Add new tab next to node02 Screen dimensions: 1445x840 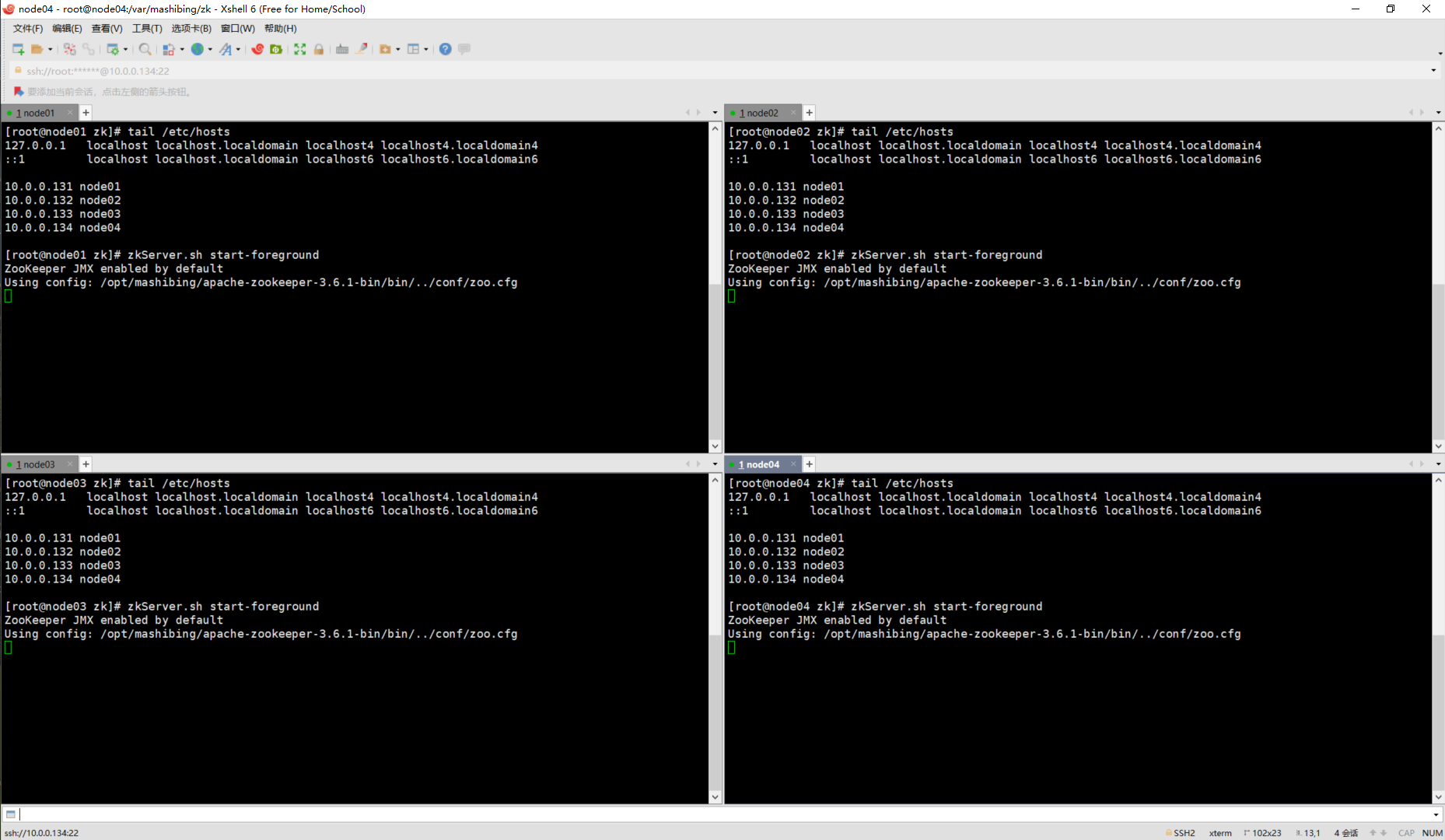810,113
